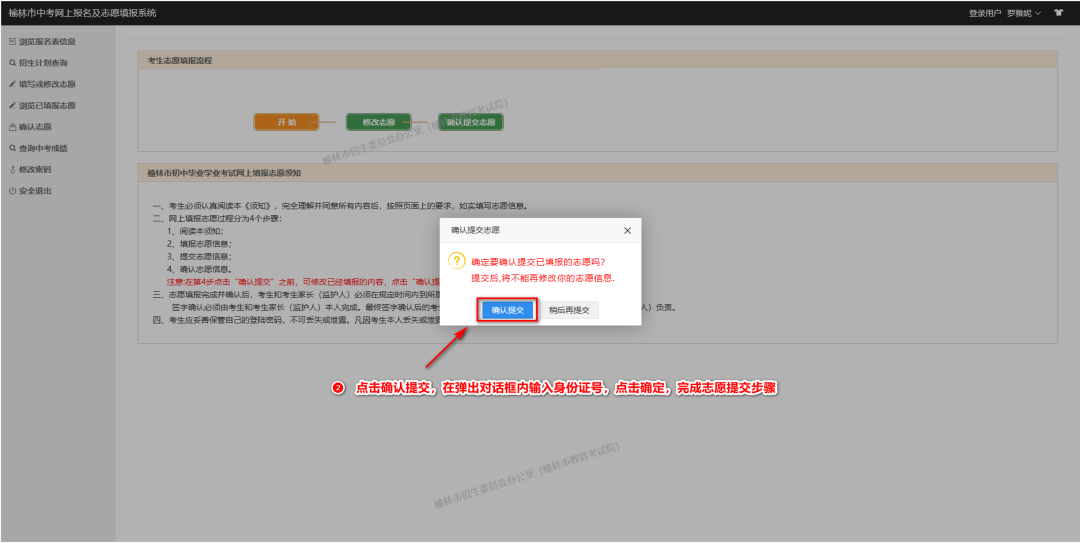Close the 确认提交志愿 dialog
Viewport: 1080px width, 543px height.
(x=627, y=230)
